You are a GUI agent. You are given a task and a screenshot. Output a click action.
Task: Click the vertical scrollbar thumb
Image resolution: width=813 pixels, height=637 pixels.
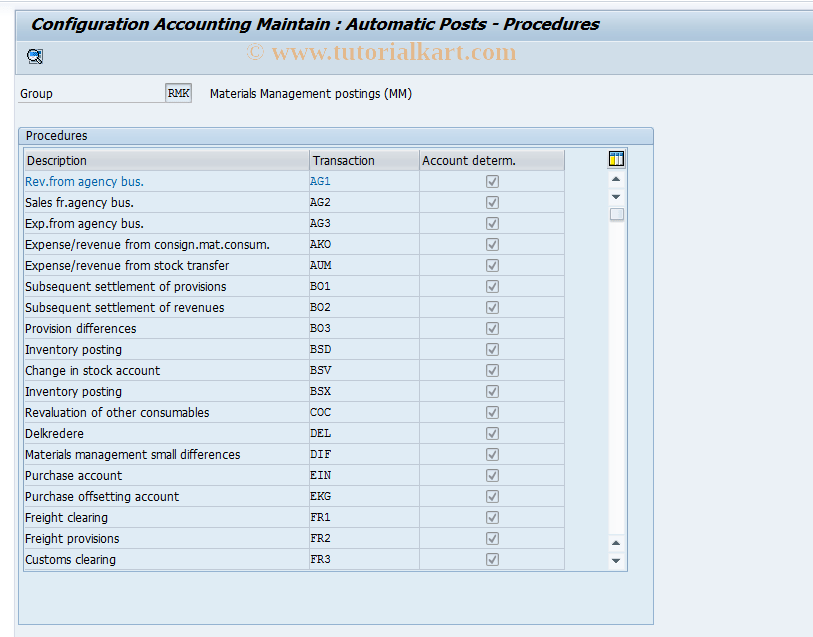(615, 214)
